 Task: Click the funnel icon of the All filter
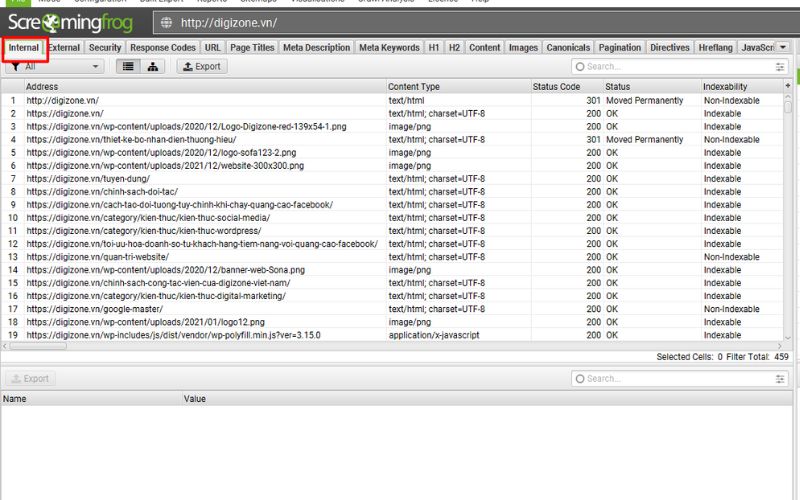[x=16, y=66]
